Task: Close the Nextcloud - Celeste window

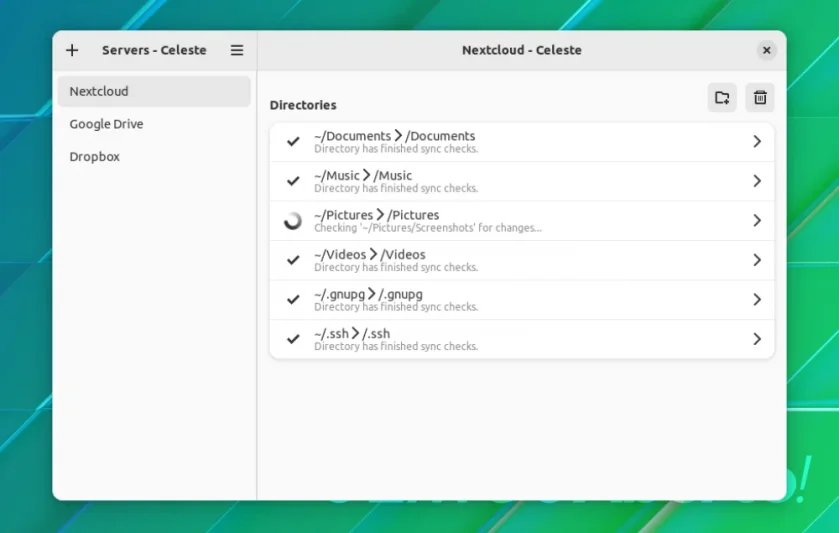Action: point(767,50)
